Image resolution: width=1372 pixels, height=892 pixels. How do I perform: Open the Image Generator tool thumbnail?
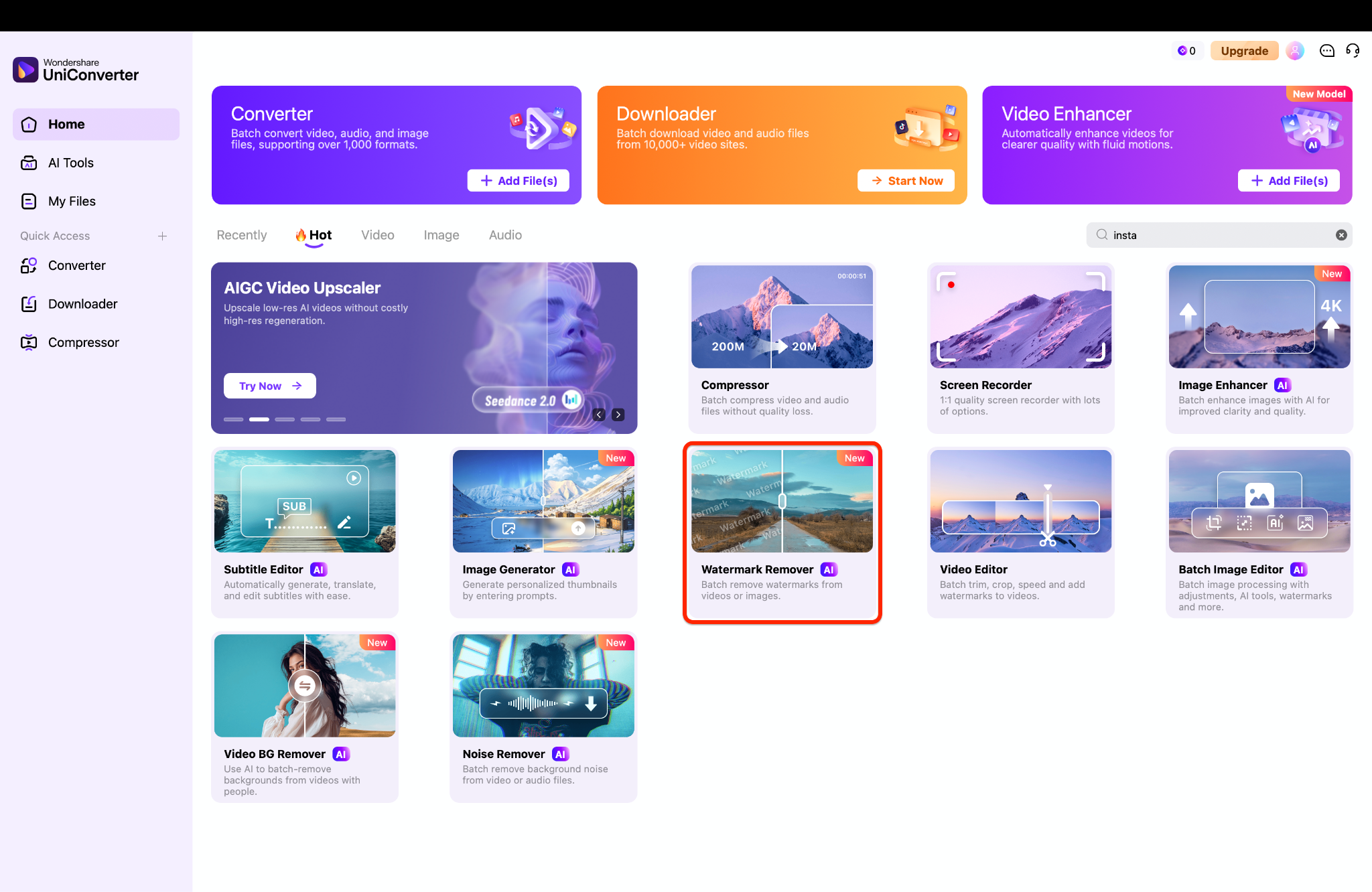(x=543, y=501)
